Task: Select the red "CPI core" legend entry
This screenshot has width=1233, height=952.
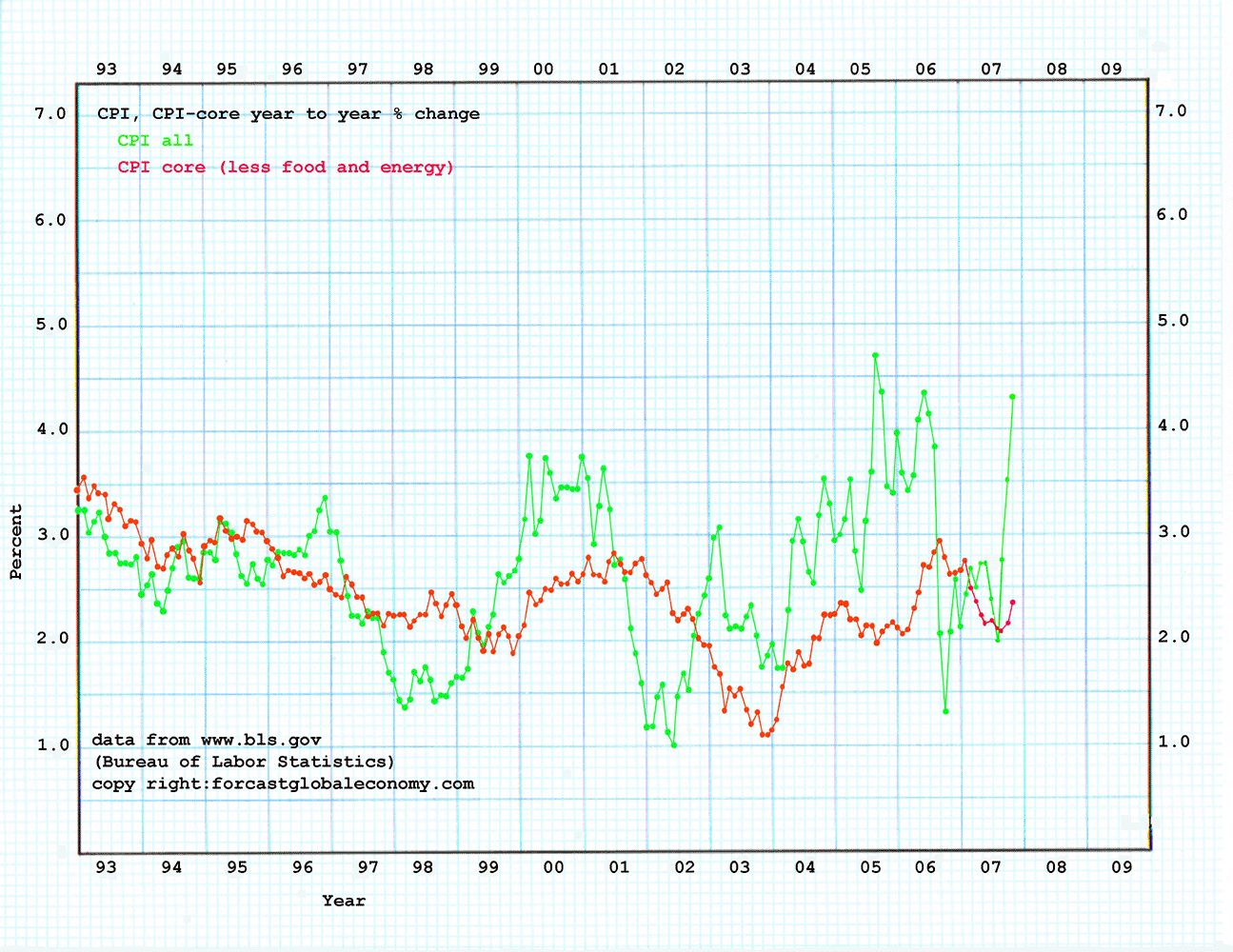Action: [285, 168]
